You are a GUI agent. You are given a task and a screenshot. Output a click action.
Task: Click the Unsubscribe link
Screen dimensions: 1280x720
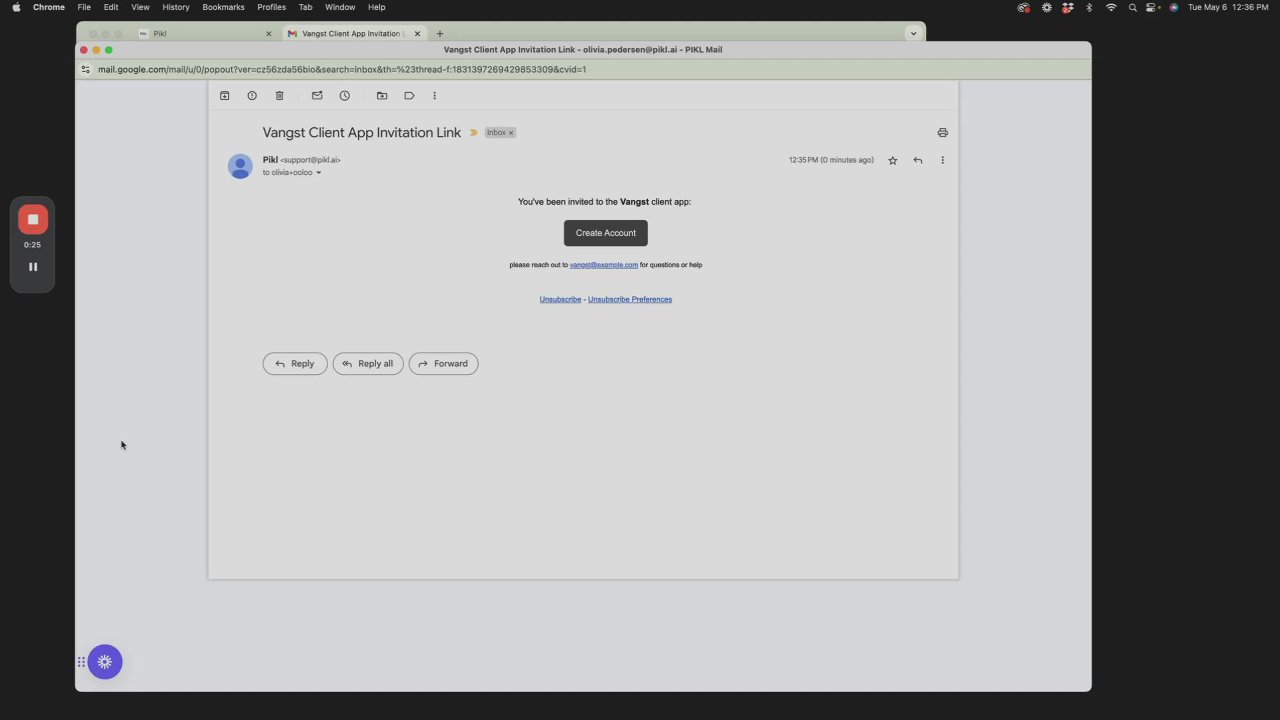[560, 299]
